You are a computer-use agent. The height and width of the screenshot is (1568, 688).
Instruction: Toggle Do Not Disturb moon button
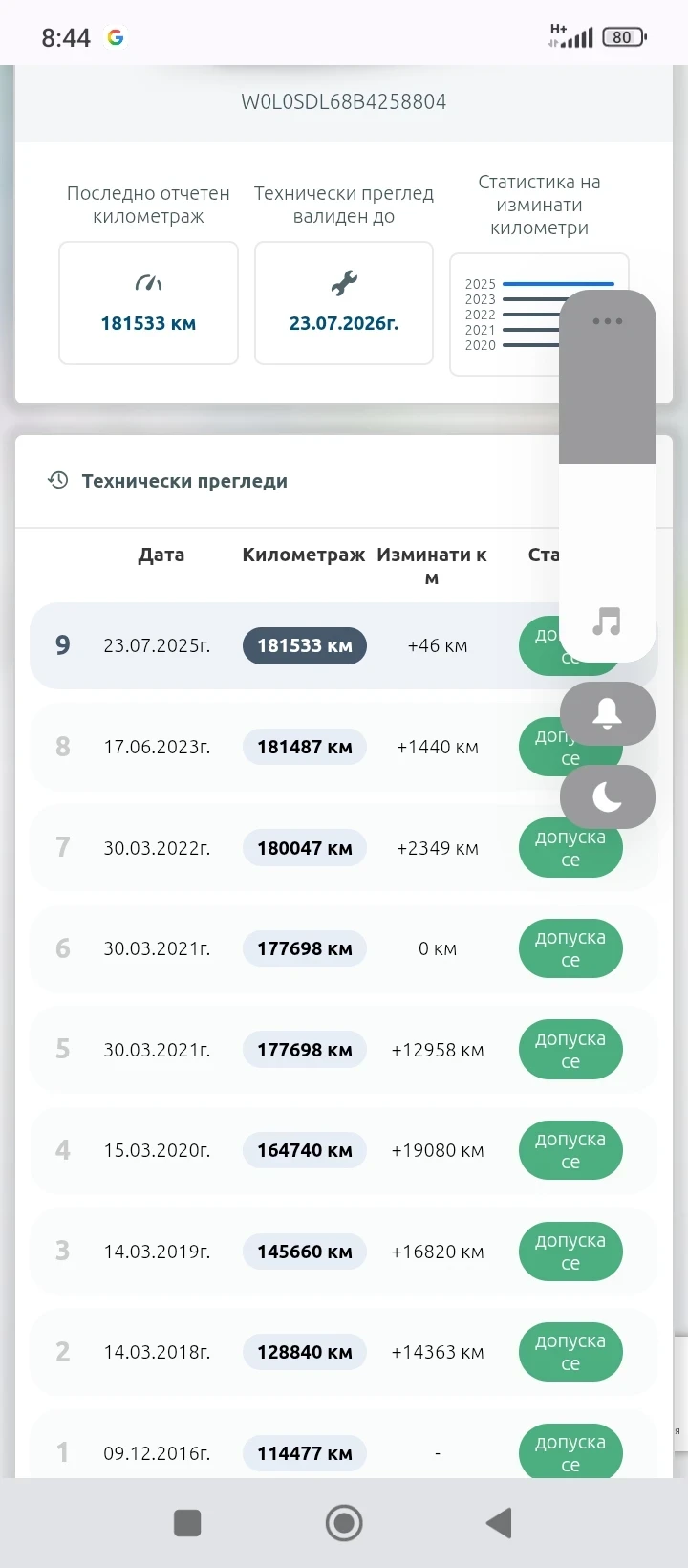pyautogui.click(x=607, y=796)
